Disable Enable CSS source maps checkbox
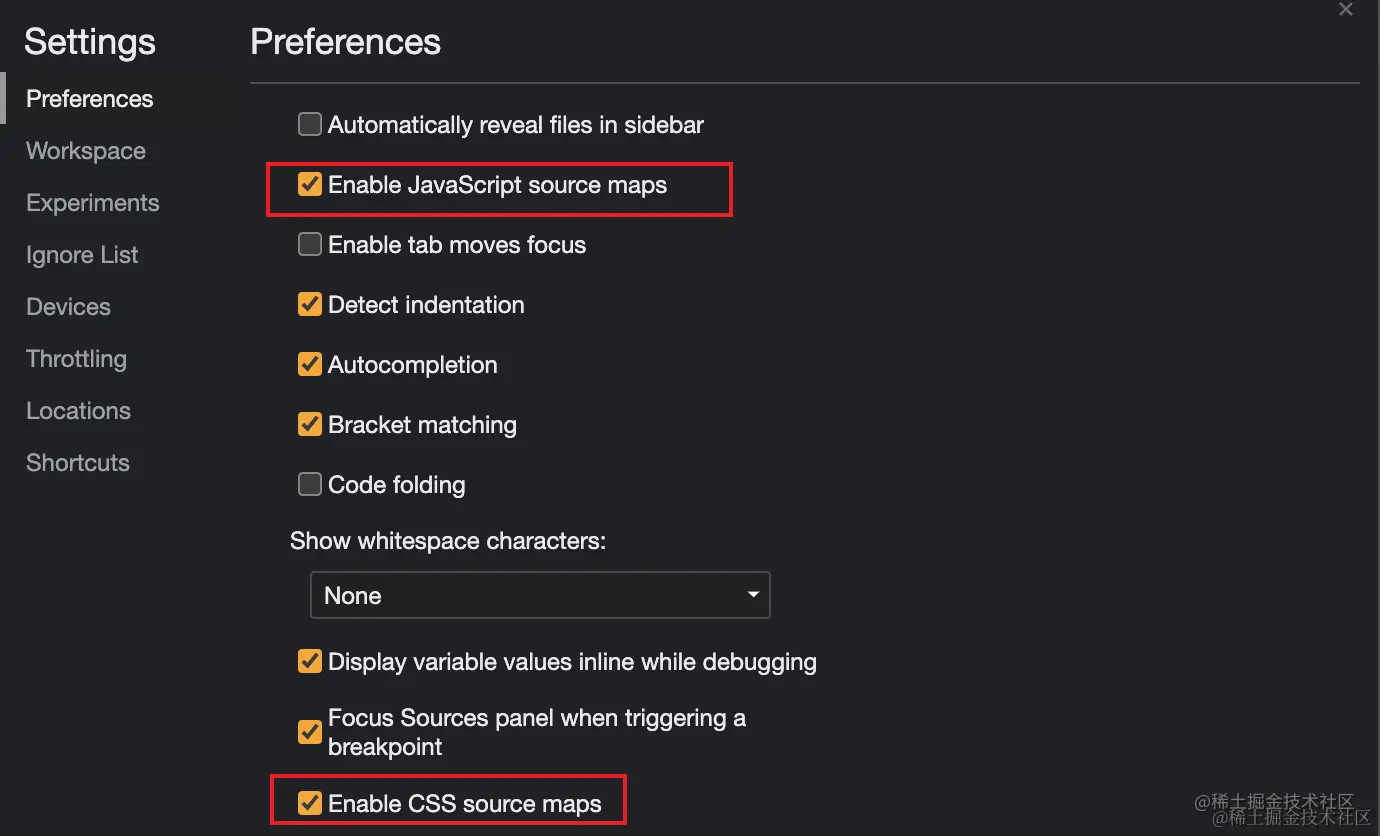The image size is (1380, 836). click(x=310, y=803)
